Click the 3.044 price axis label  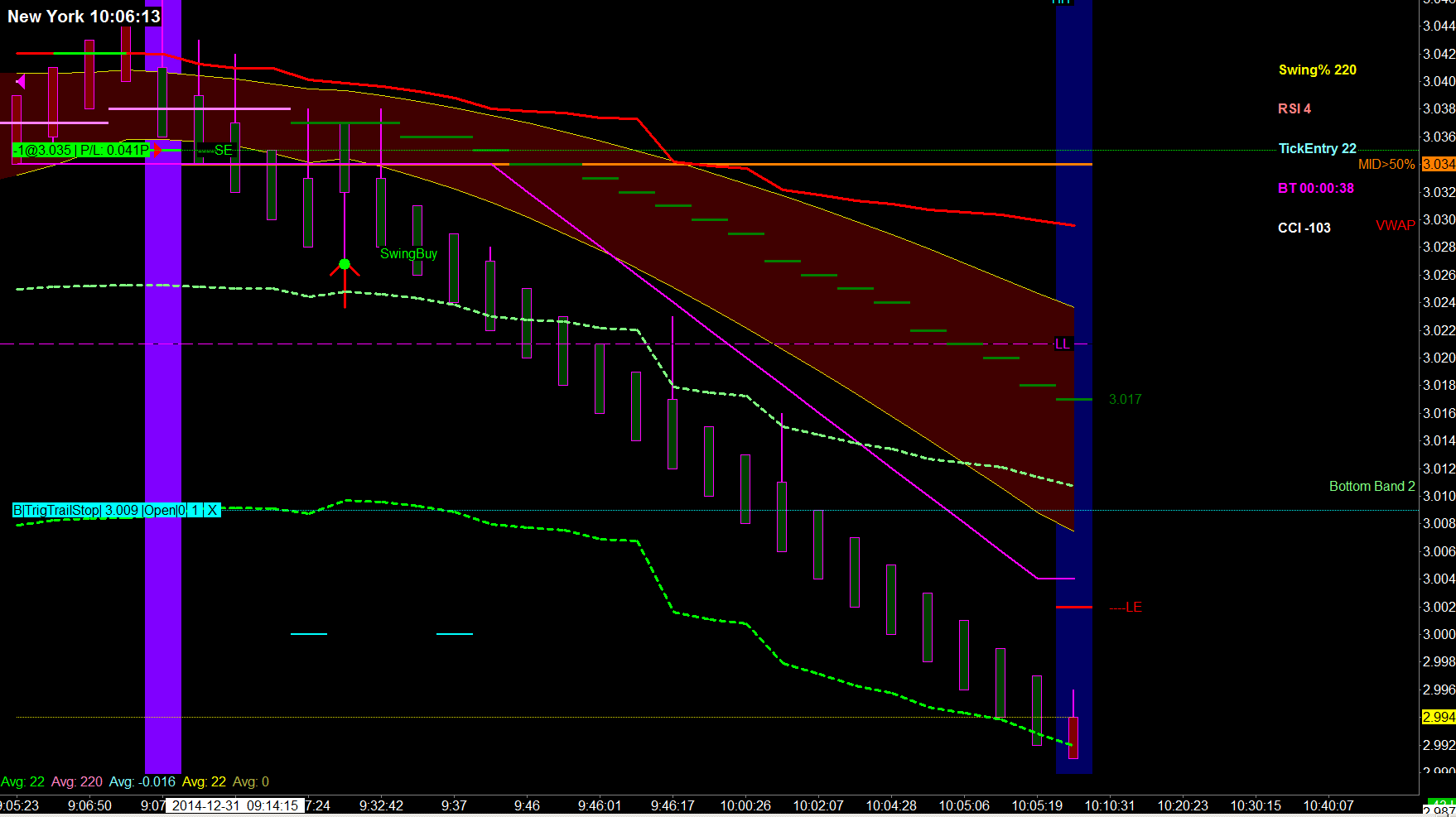coord(1439,26)
